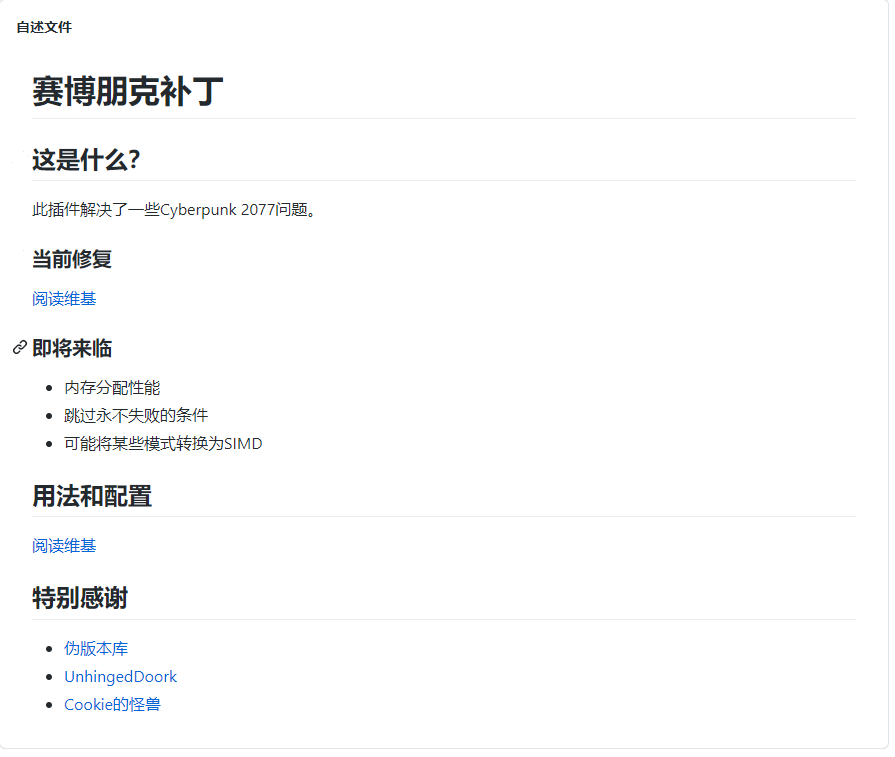895x757 pixels.
Task: Select the 特别感谢 heading
Action: point(80,599)
